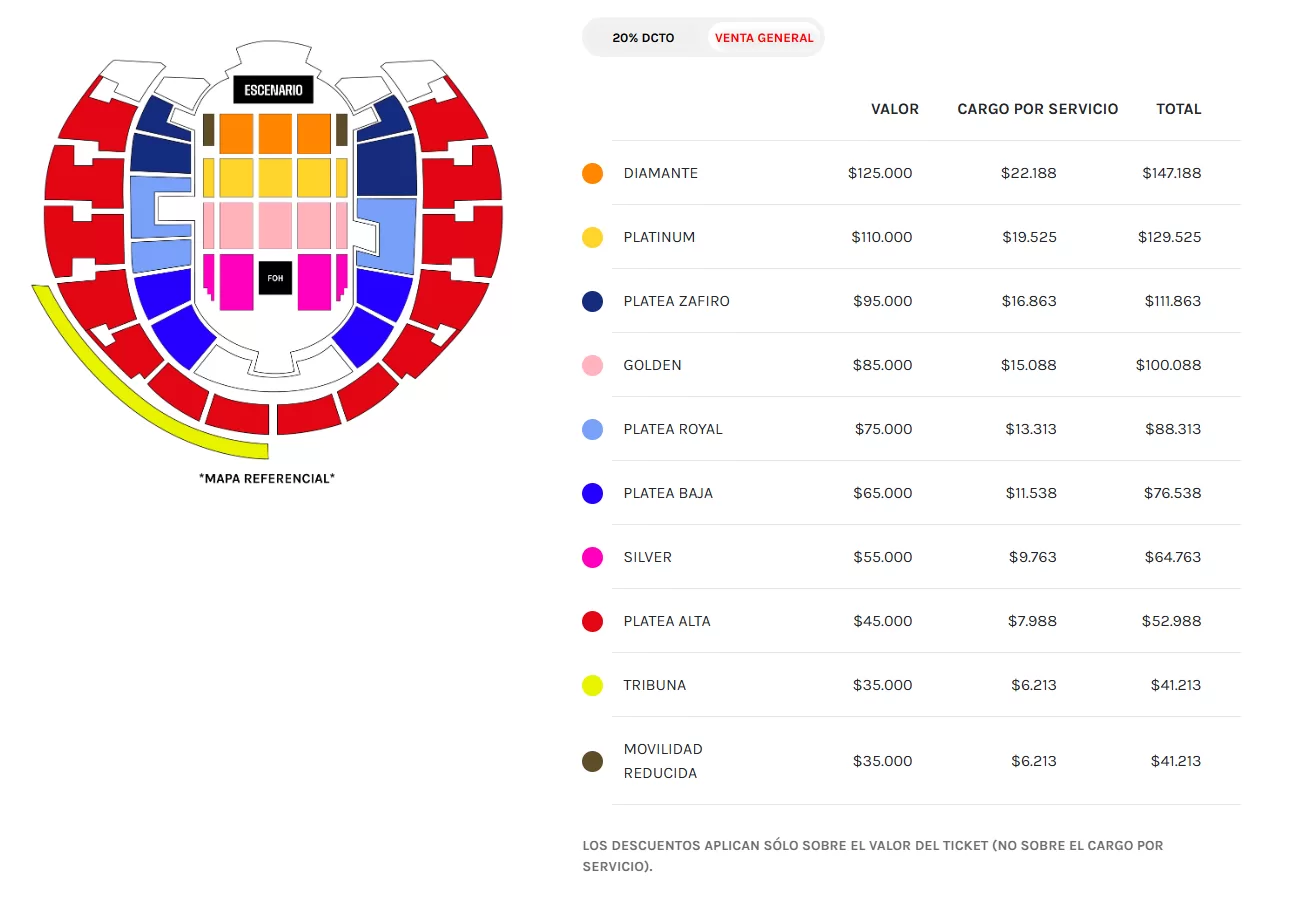Click the pink Golden color dot
Viewport: 1307px width, 908px height.
click(x=592, y=365)
